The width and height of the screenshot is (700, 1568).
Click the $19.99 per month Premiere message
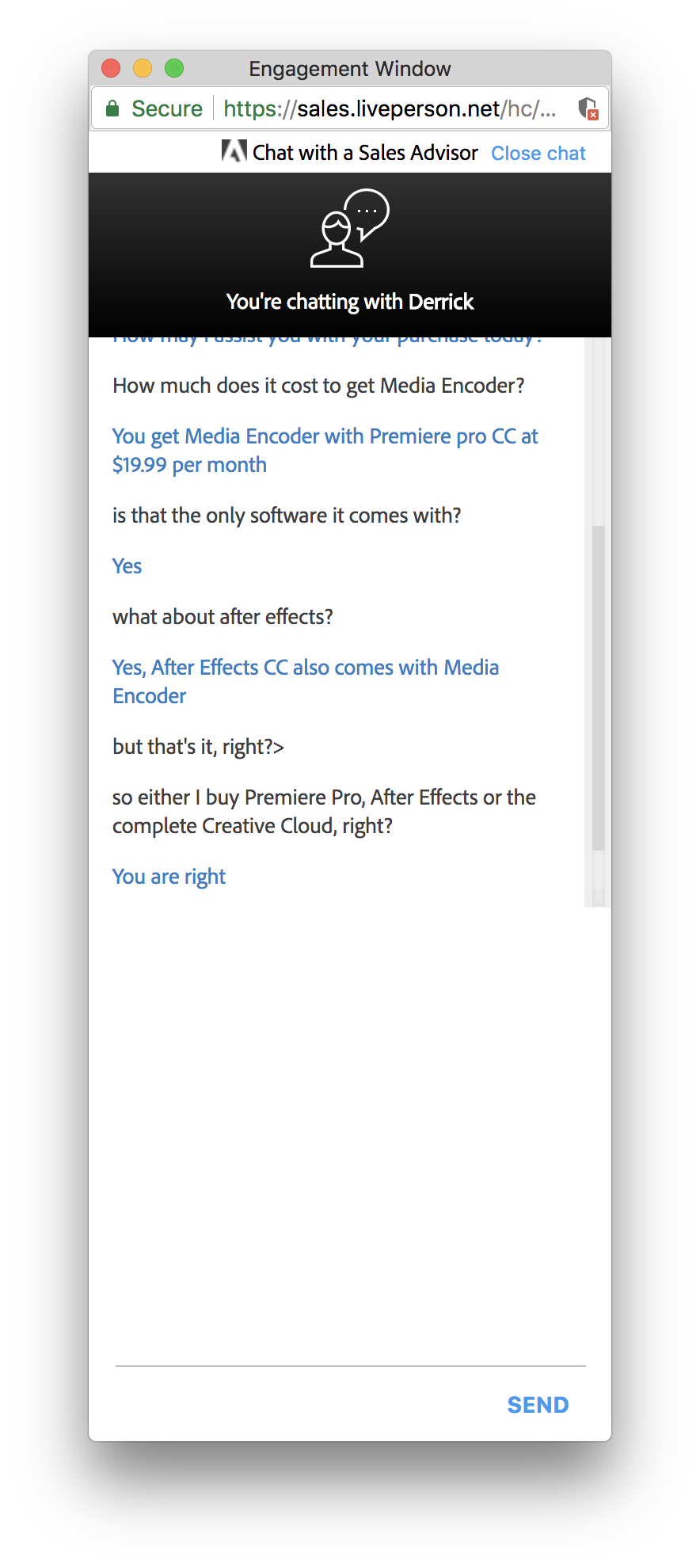tap(325, 450)
